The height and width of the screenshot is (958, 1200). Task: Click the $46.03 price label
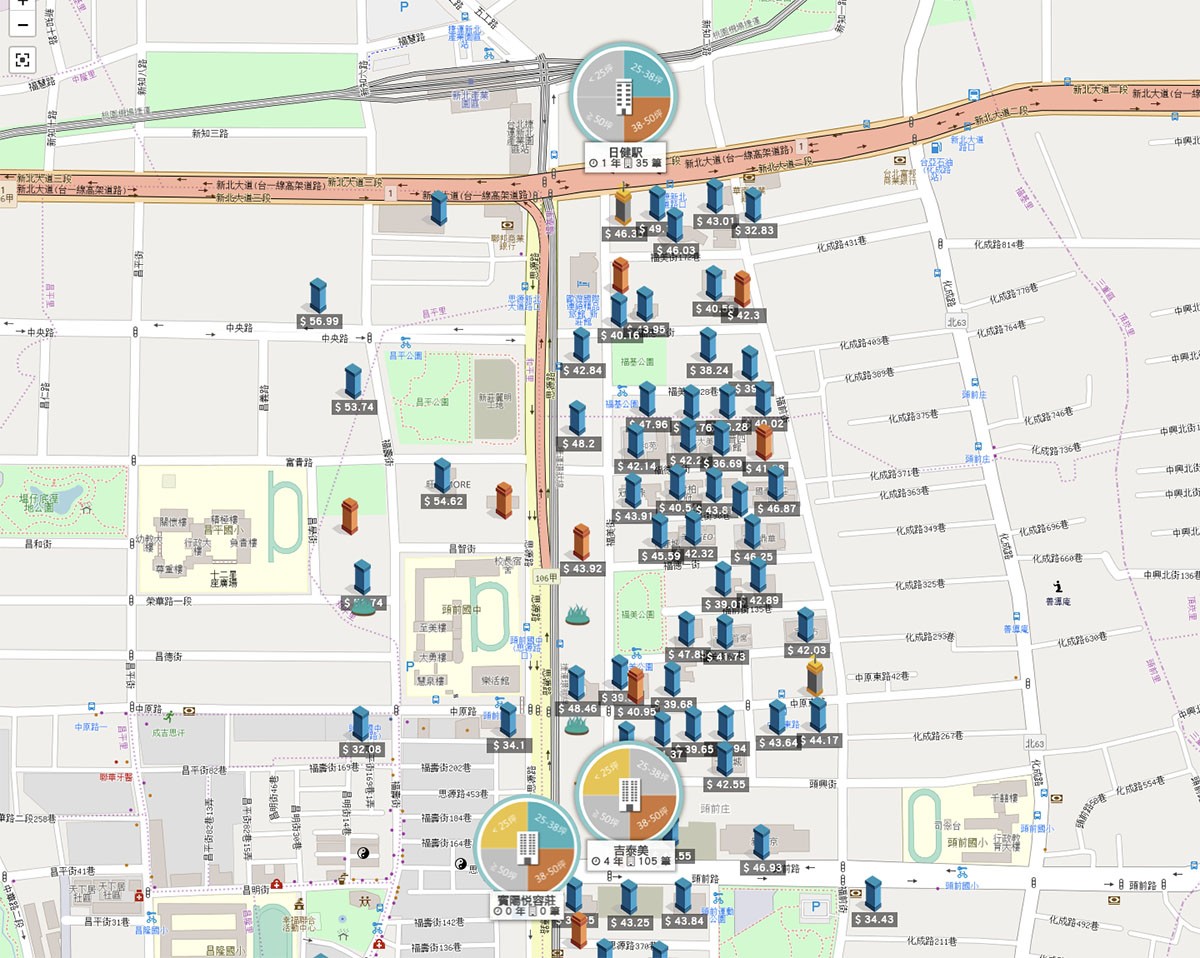click(675, 250)
